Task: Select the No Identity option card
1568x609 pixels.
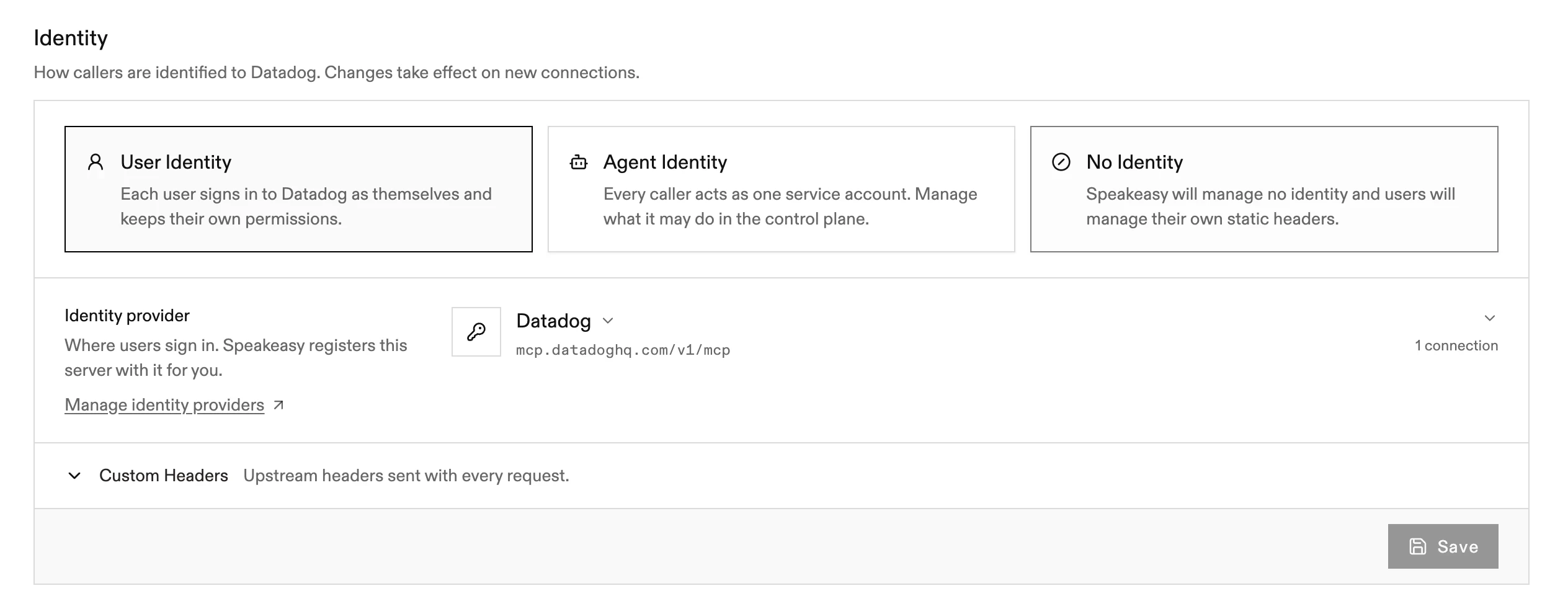Action: (1264, 189)
